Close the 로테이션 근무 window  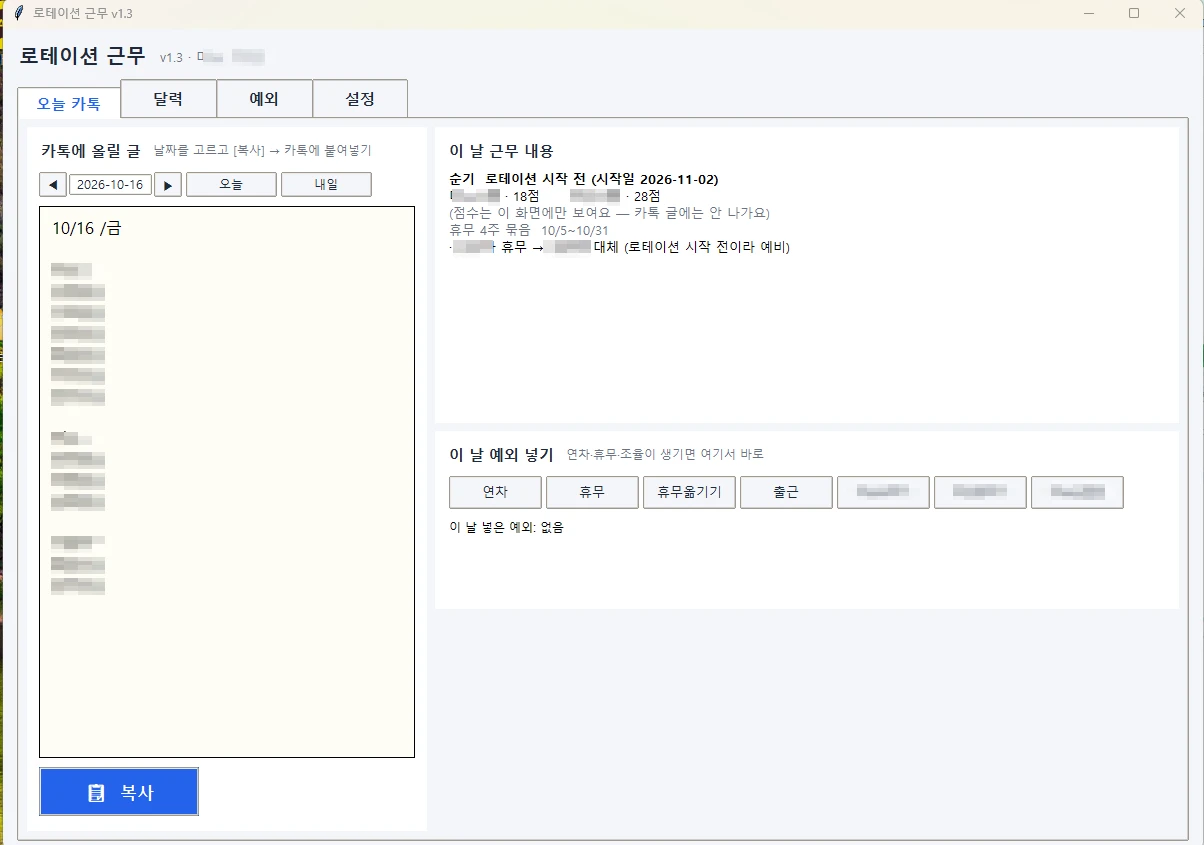pos(1180,13)
